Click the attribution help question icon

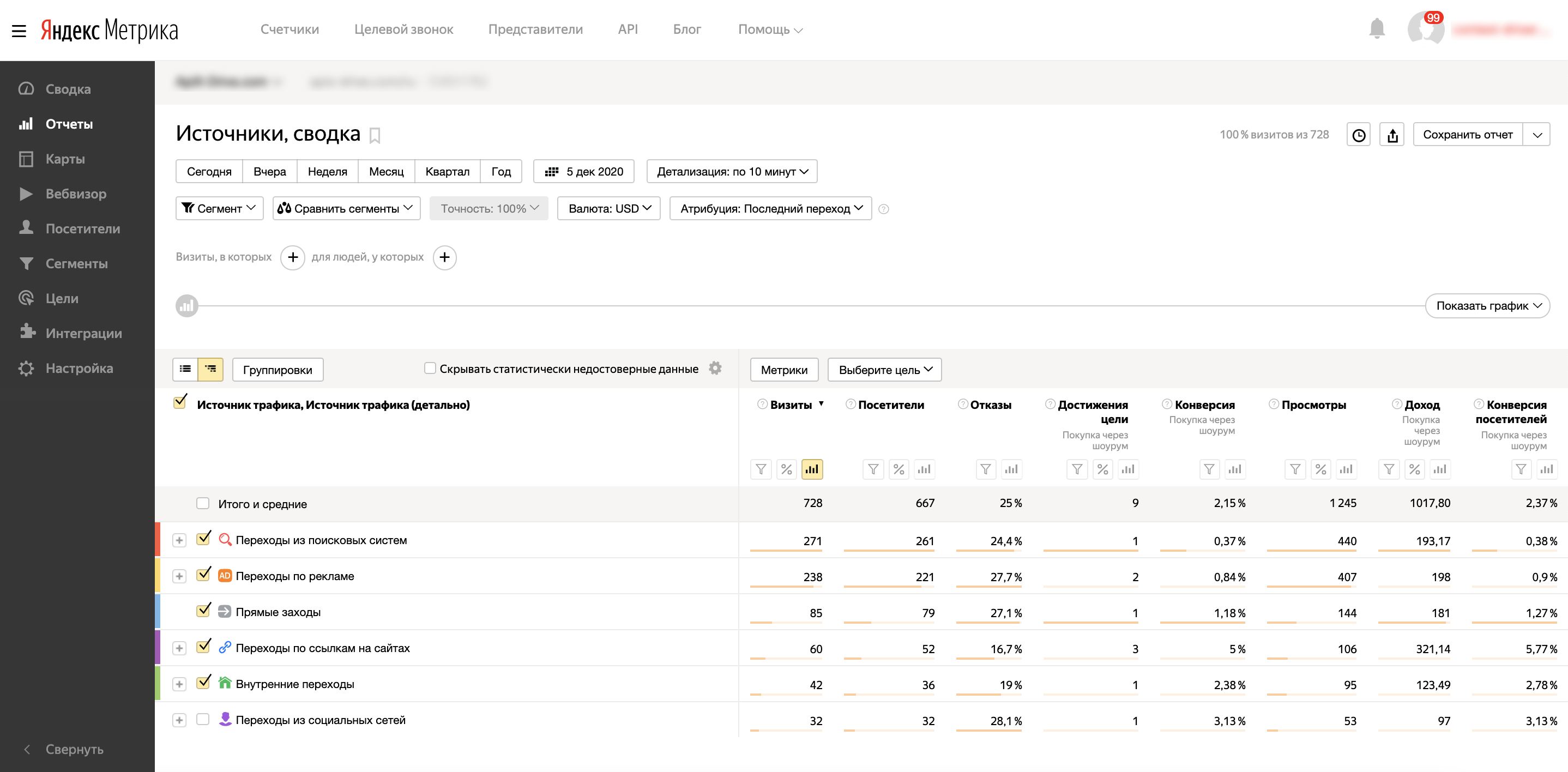pyautogui.click(x=884, y=209)
